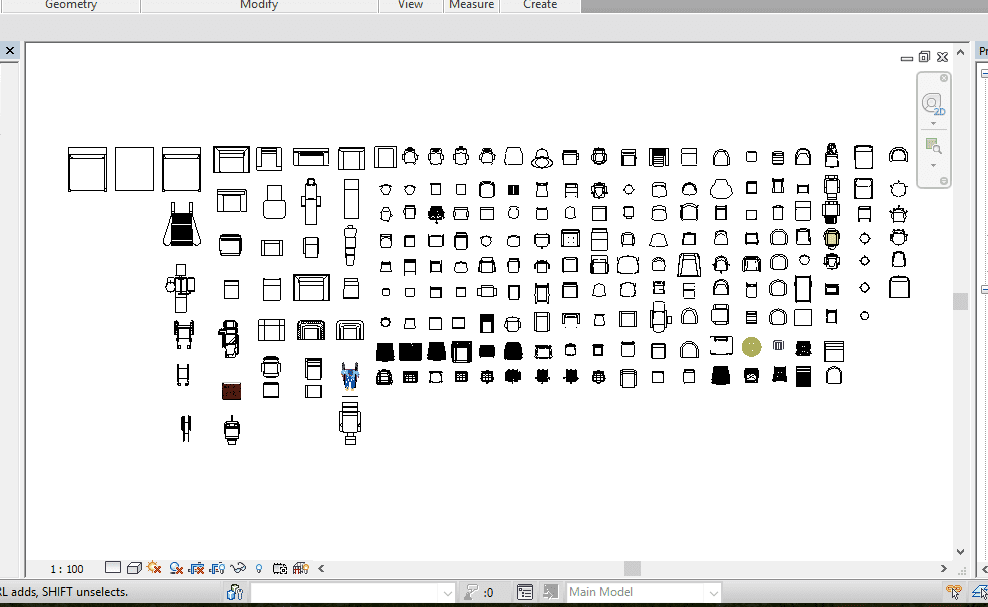The height and width of the screenshot is (607, 988).
Task: Open the active workset dropdown
Action: (447, 592)
